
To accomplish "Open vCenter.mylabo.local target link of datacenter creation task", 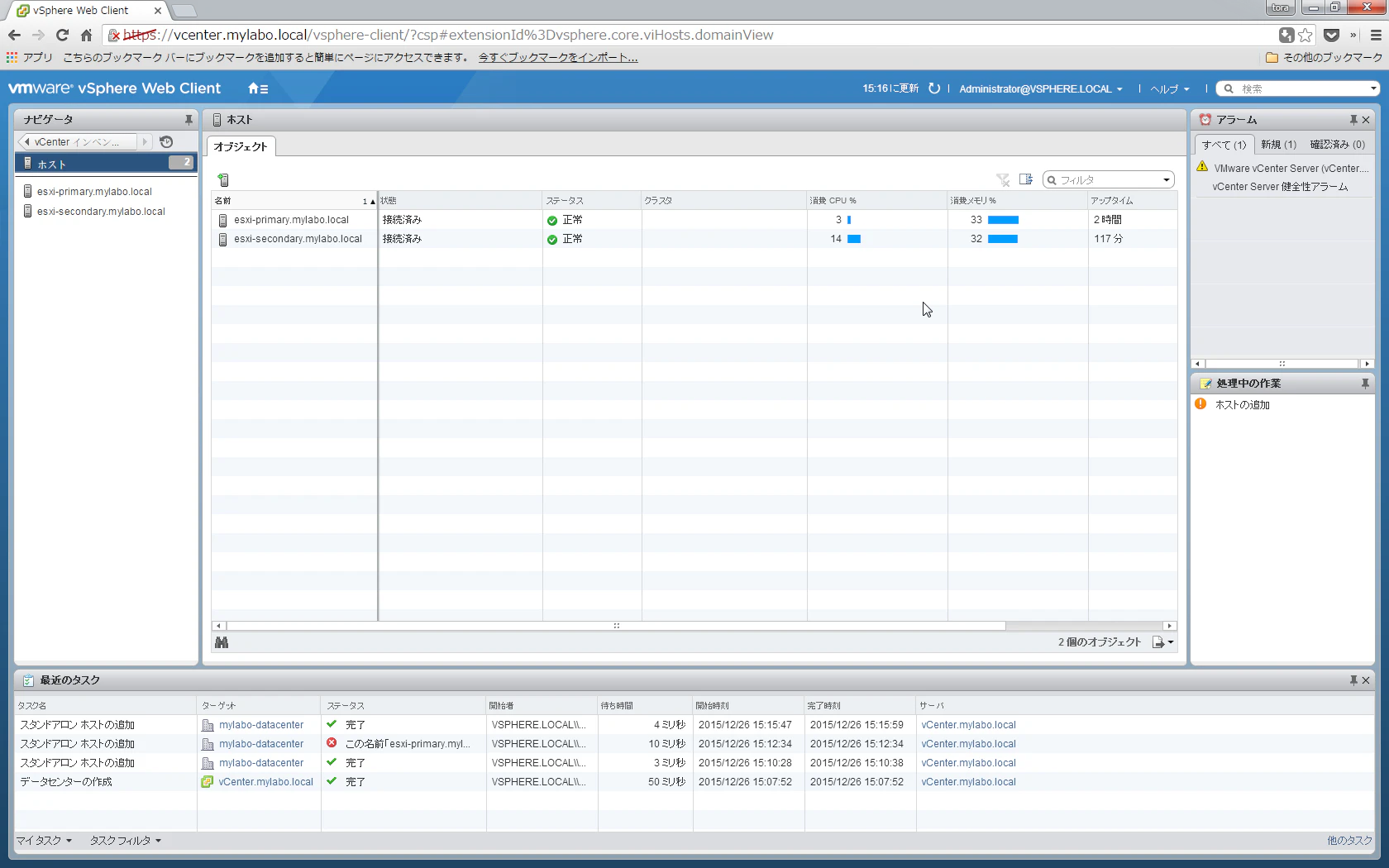I will click(x=266, y=782).
